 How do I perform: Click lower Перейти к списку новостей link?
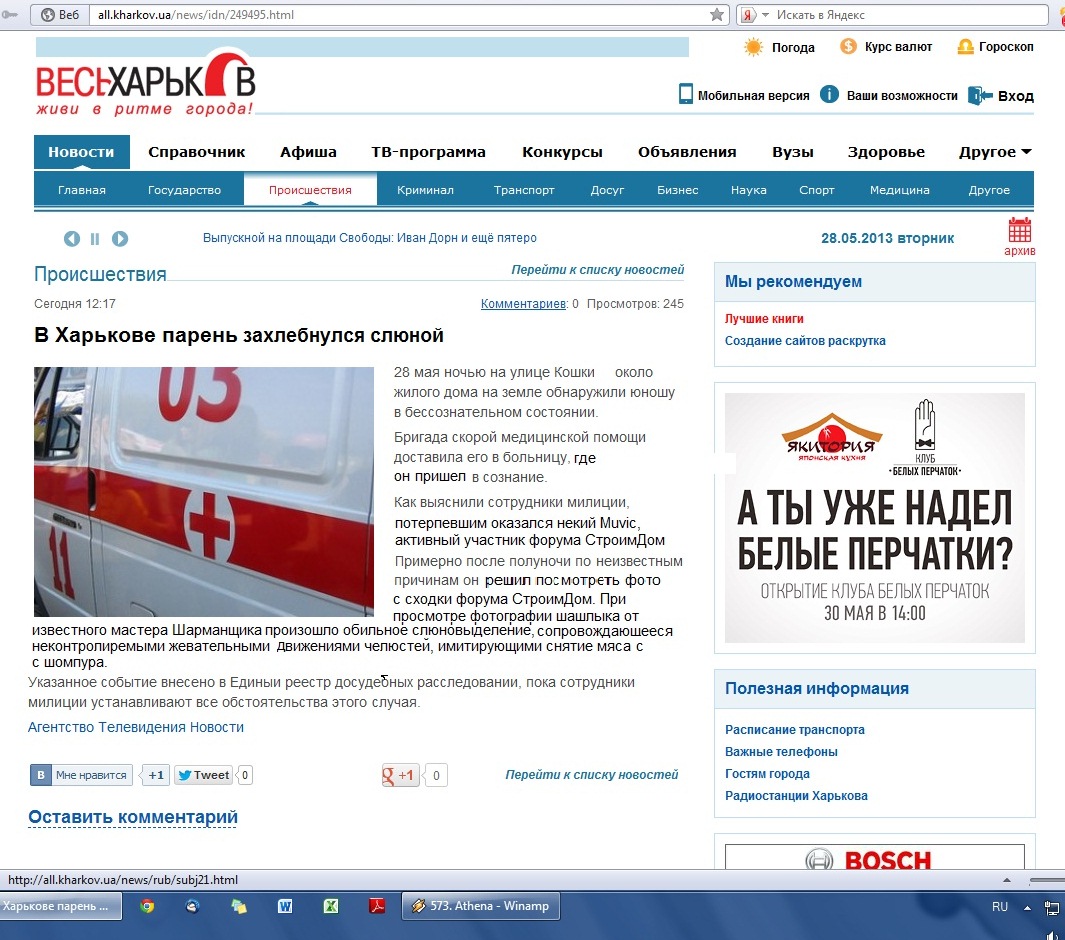click(592, 774)
